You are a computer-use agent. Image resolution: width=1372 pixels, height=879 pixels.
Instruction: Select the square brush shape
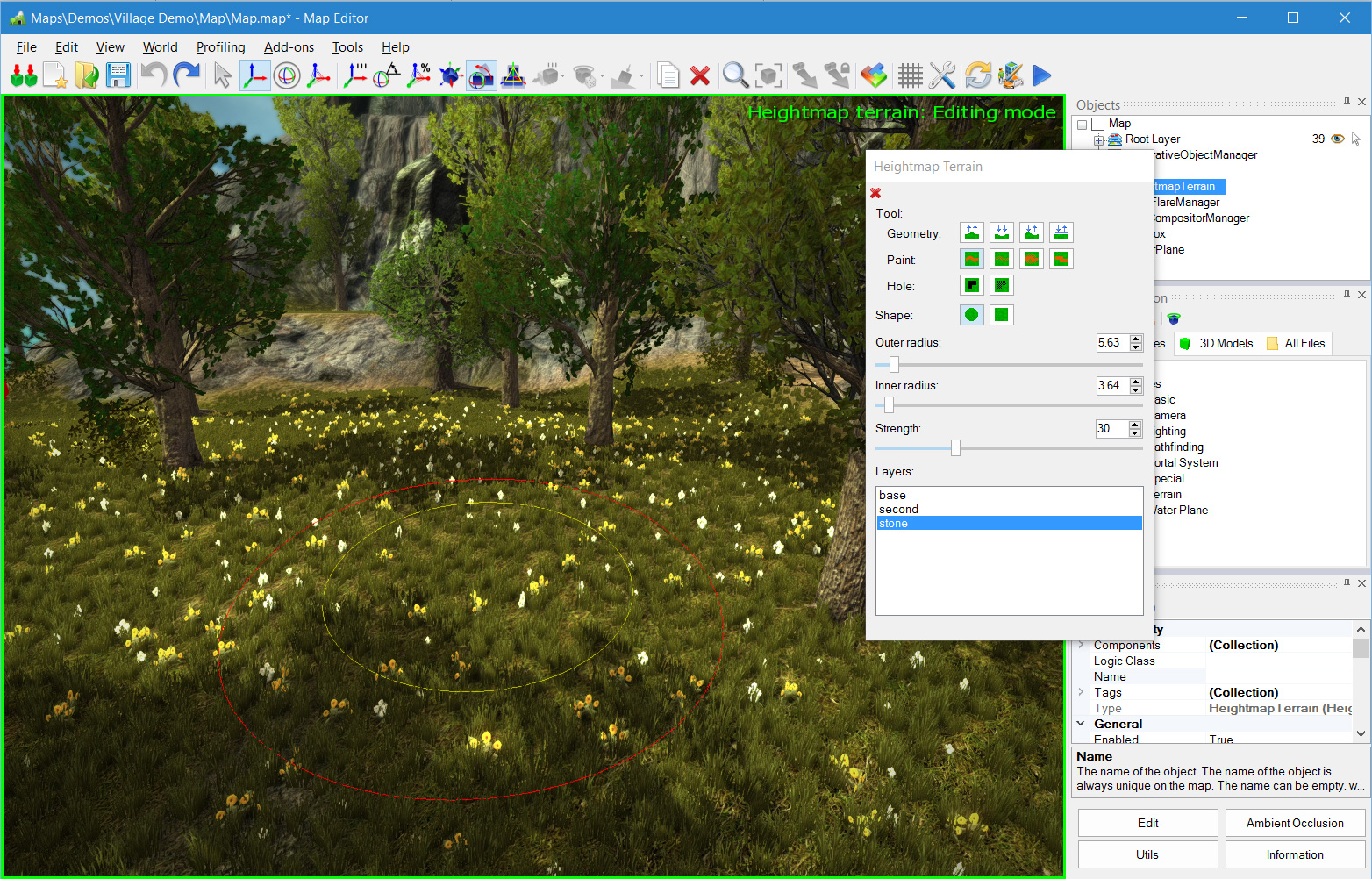click(1002, 315)
